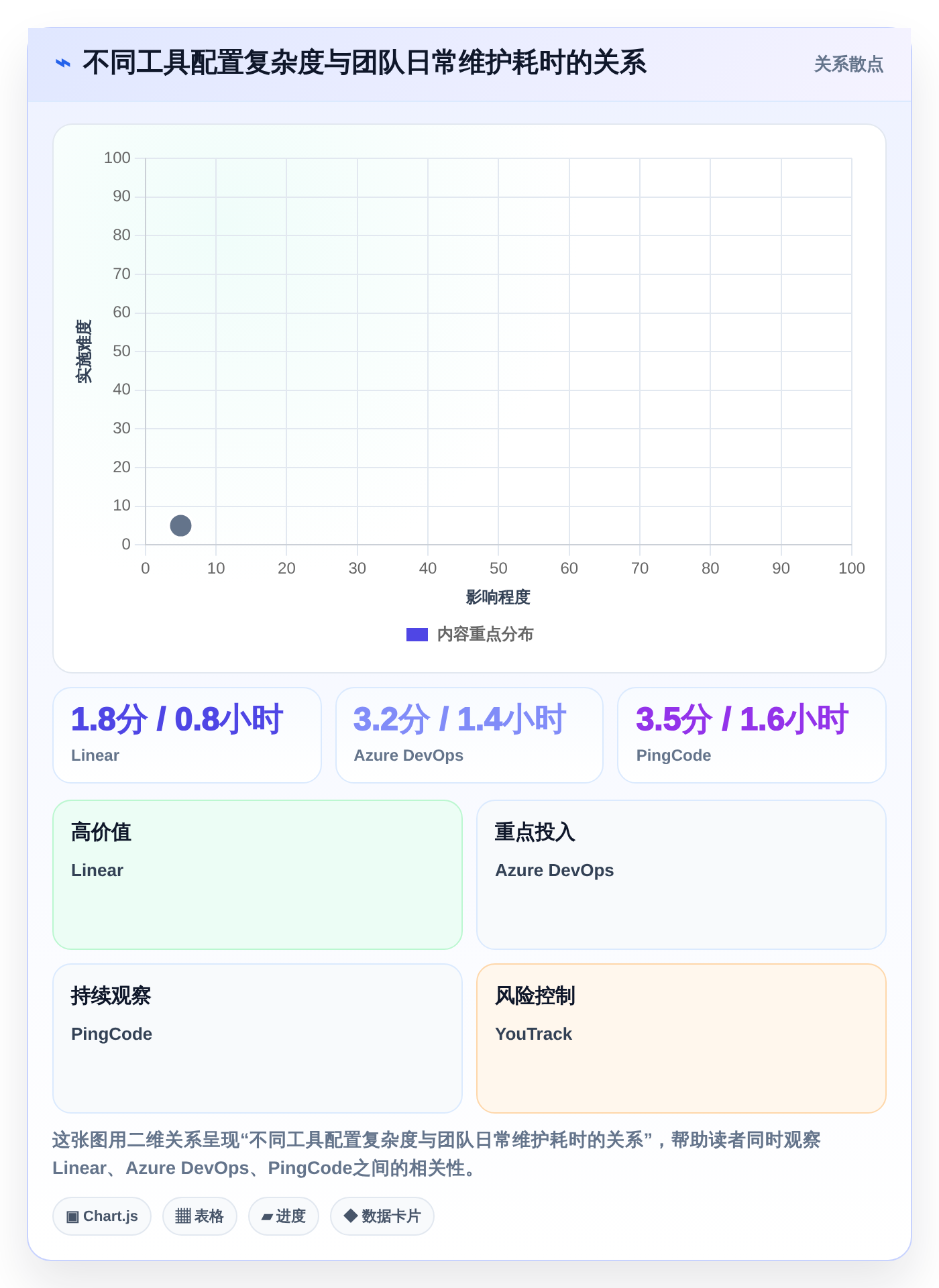The height and width of the screenshot is (1288, 939).
Task: Click the 表格 tag chip
Action: pyautogui.click(x=200, y=1216)
